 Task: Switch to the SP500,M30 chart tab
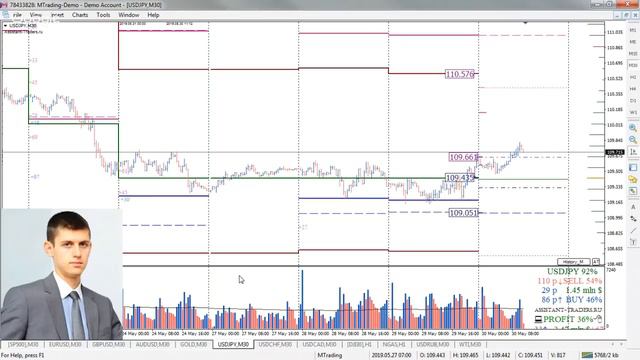[23, 344]
